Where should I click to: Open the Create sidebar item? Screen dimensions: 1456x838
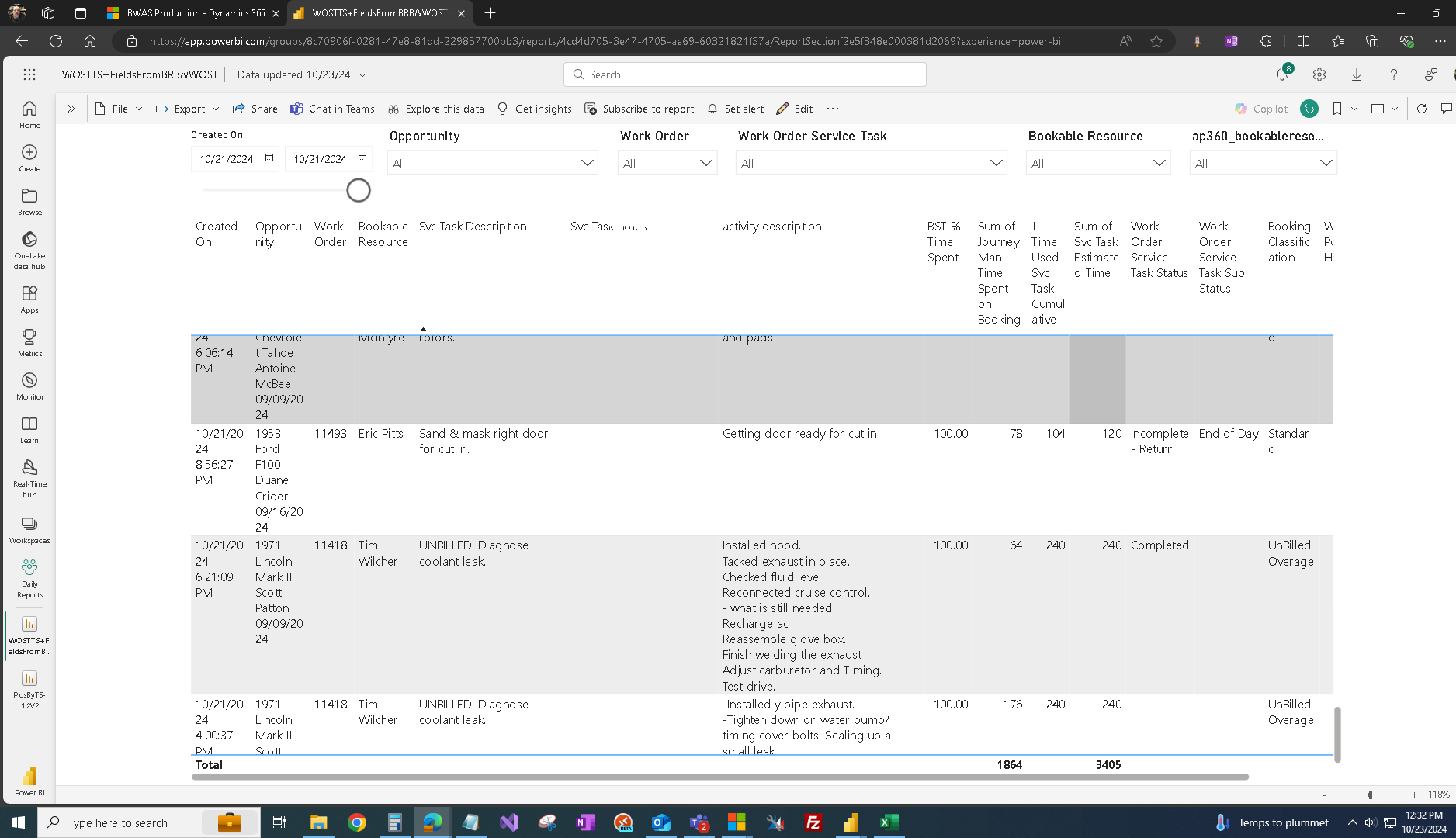coord(29,158)
